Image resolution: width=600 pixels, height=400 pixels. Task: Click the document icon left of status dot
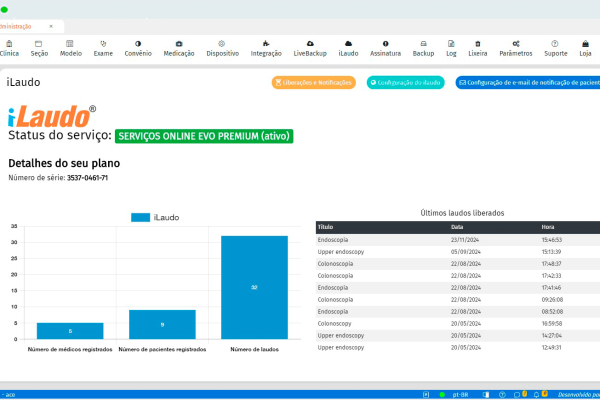[x=426, y=395]
